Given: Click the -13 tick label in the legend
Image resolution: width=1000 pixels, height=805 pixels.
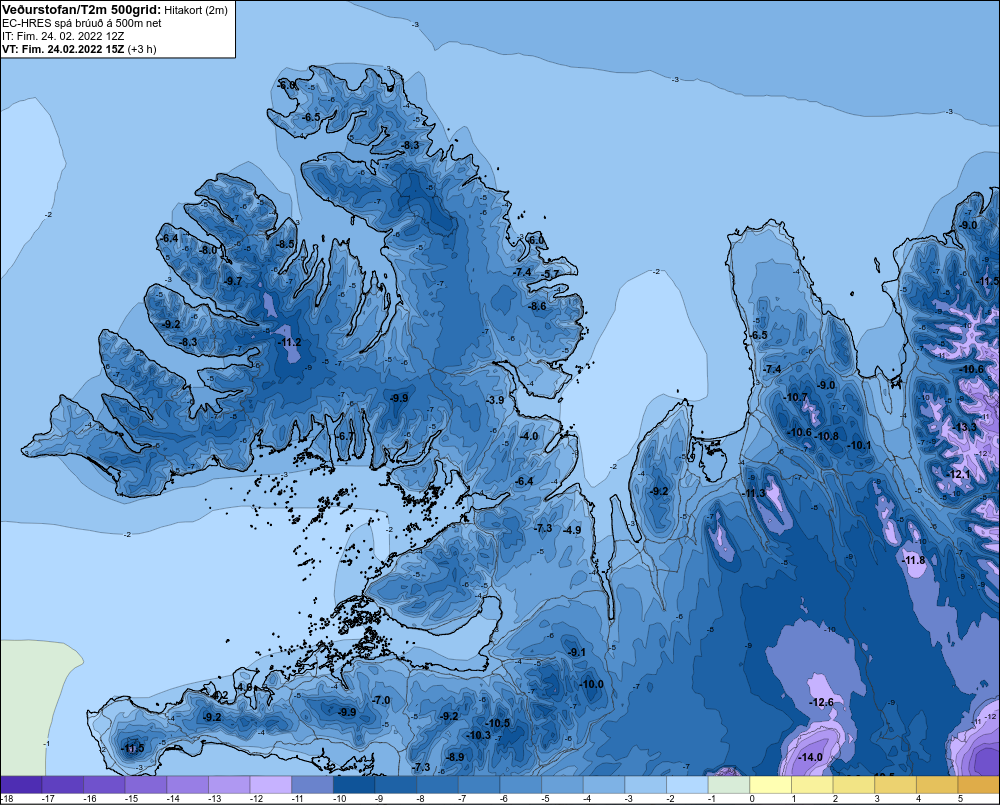Looking at the screenshot, I should click(x=214, y=799).
